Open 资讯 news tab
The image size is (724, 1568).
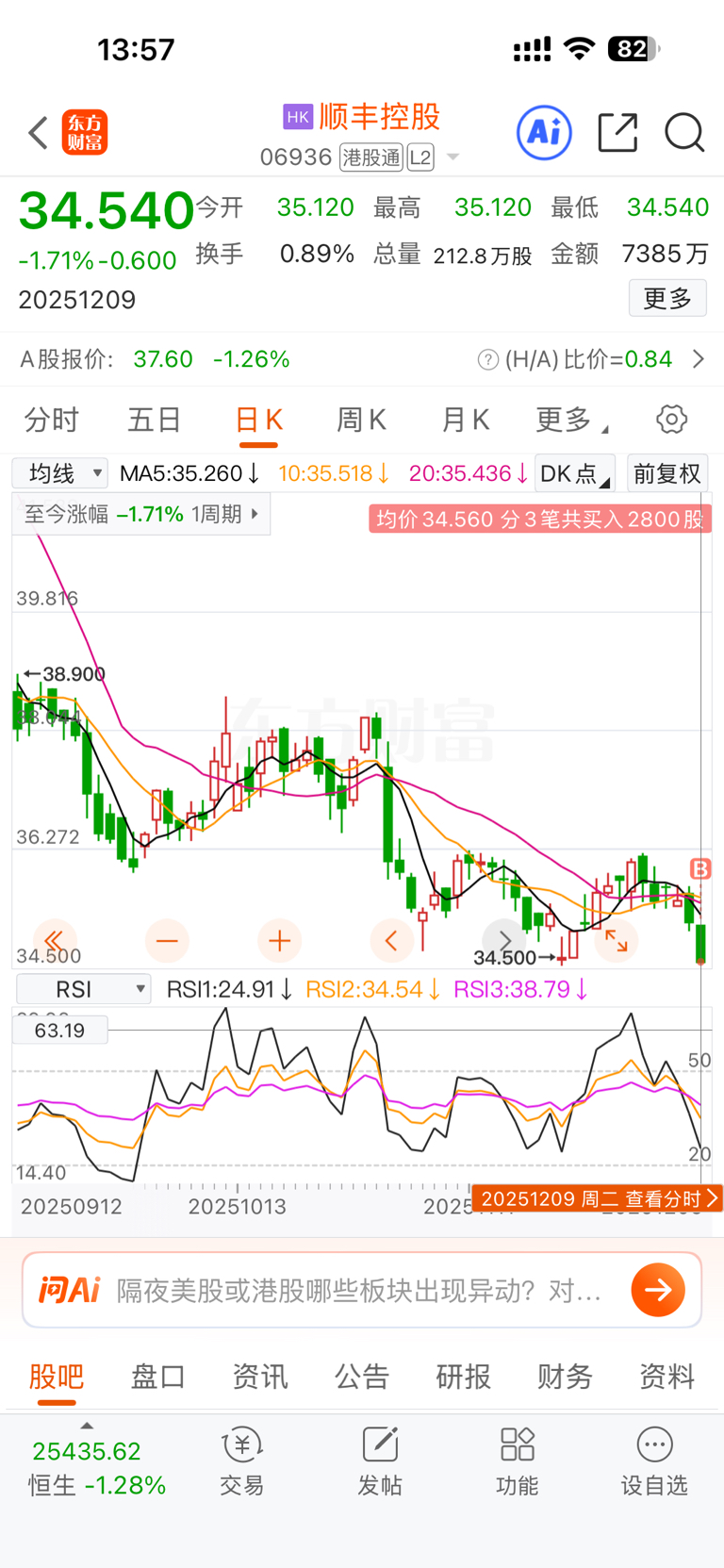point(260,1378)
